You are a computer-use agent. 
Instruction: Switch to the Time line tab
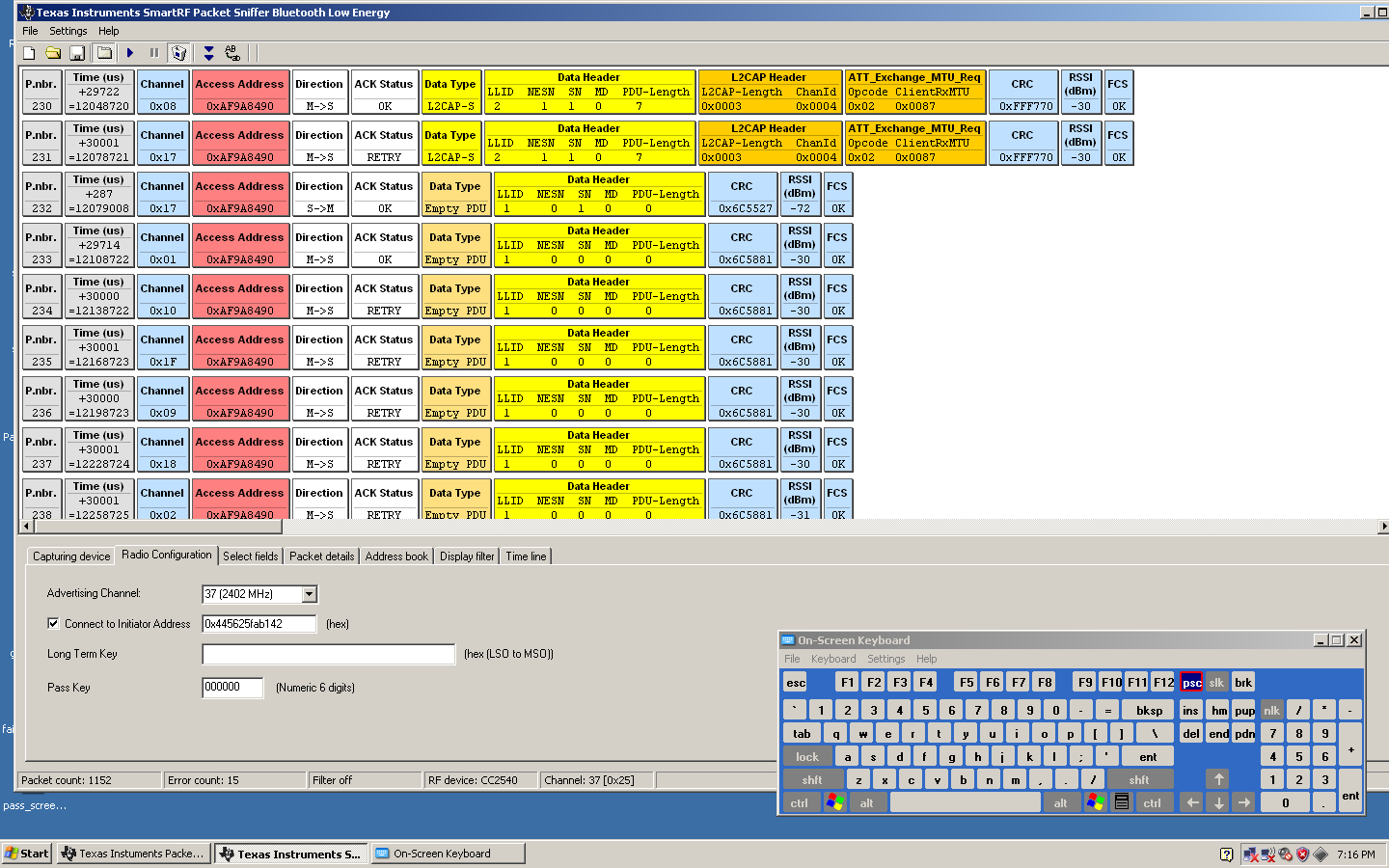point(526,556)
